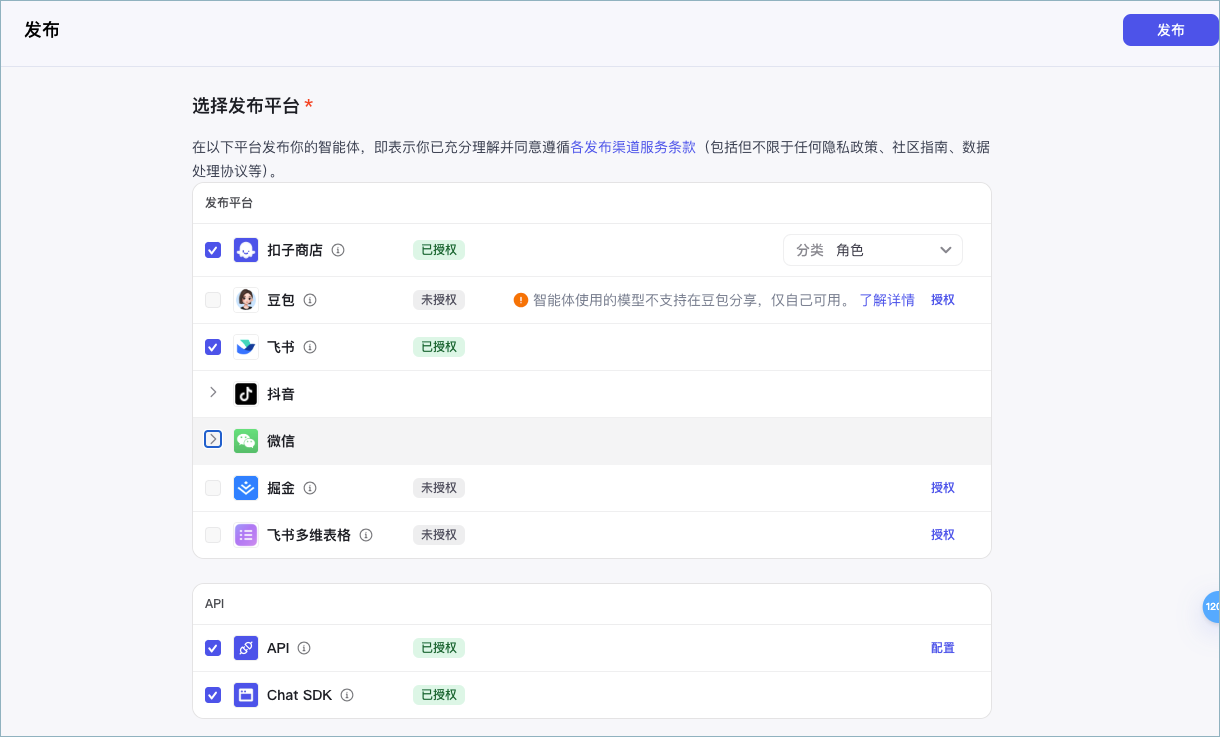Click the 已授权 tag of Chat SDK
Screen dimensions: 1220x737
pyautogui.click(x=439, y=695)
